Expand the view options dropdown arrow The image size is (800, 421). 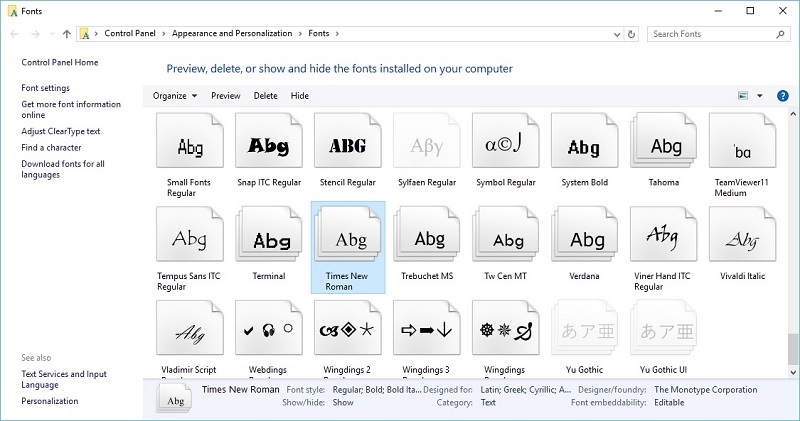point(760,96)
